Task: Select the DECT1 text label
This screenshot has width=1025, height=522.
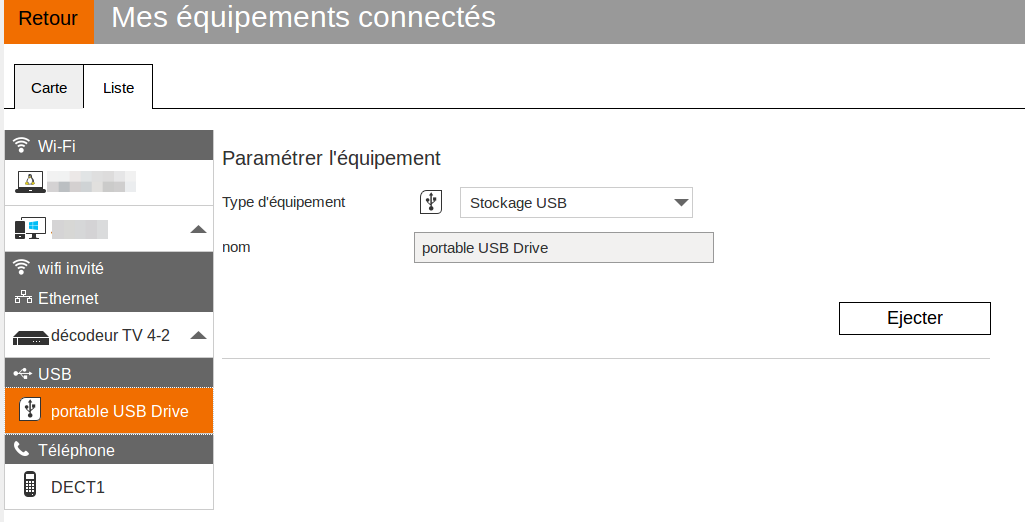Action: pos(78,488)
